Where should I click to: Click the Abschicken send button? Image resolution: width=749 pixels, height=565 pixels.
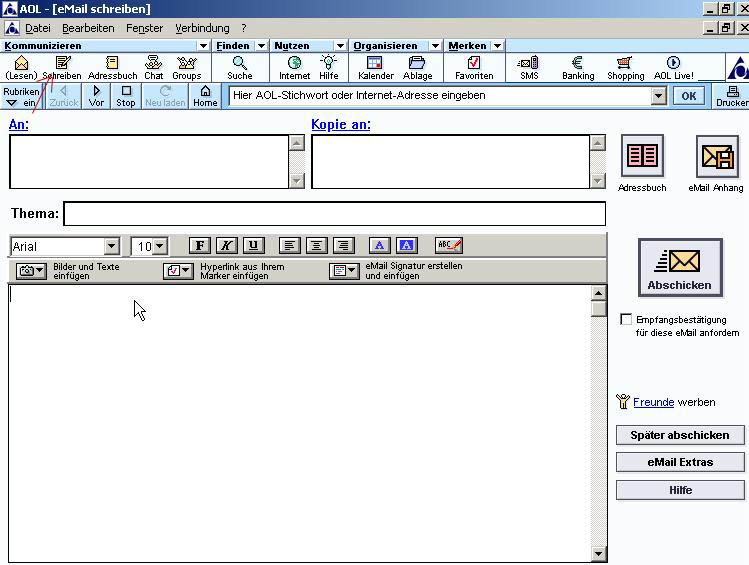pyautogui.click(x=680, y=268)
